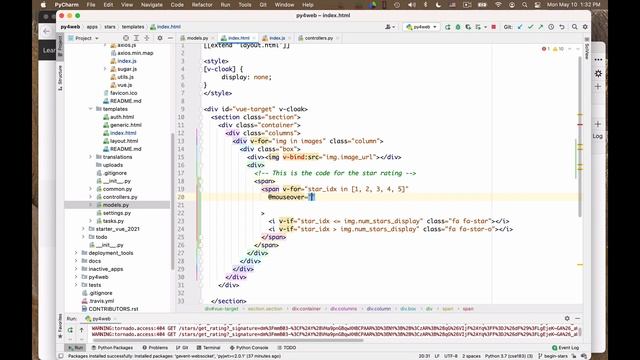Rerun the py4web run configuration

[x=447, y=27]
